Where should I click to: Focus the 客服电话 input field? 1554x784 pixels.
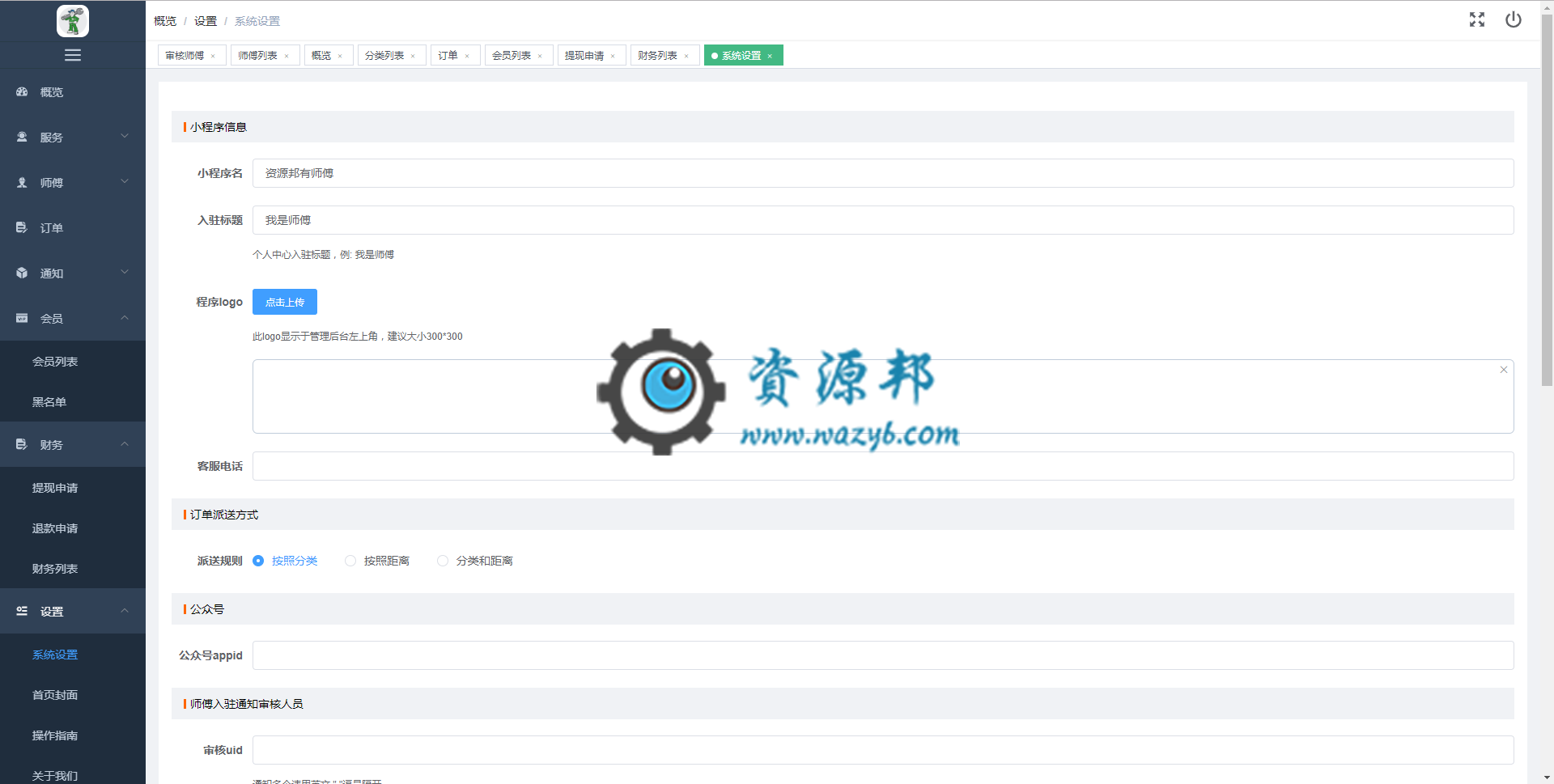883,466
